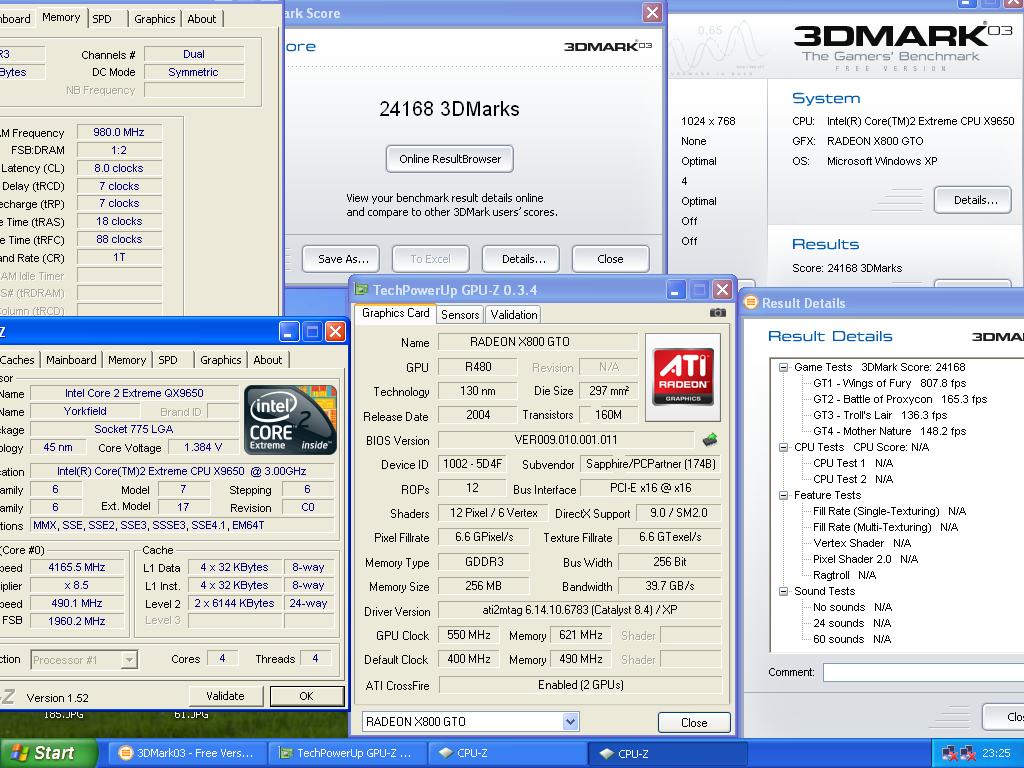Viewport: 1024px width, 768px height.
Task: Click the Driver Version field in GPU-Z
Action: coord(580,610)
